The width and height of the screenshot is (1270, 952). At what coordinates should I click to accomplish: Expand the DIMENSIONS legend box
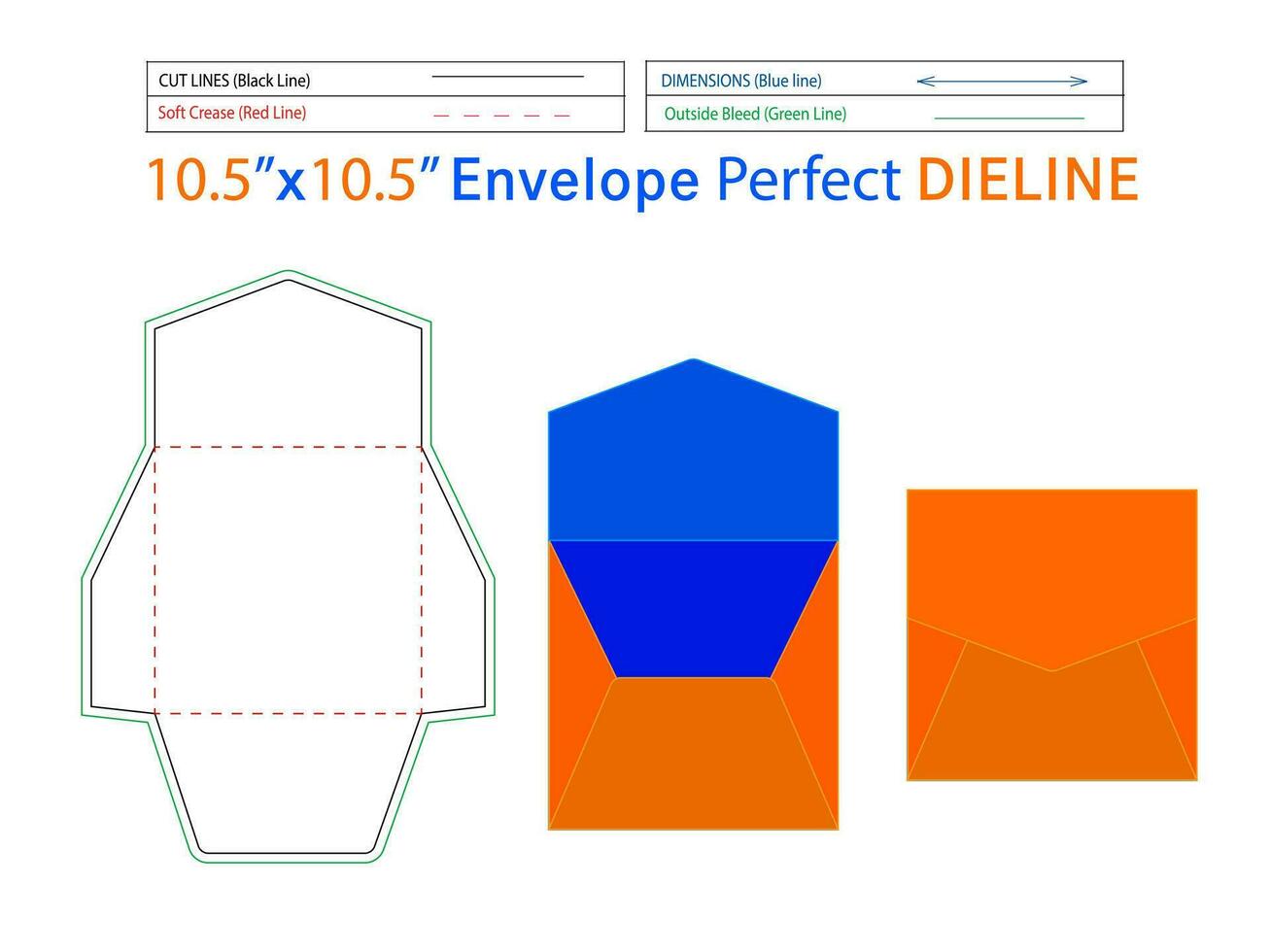coord(882,82)
